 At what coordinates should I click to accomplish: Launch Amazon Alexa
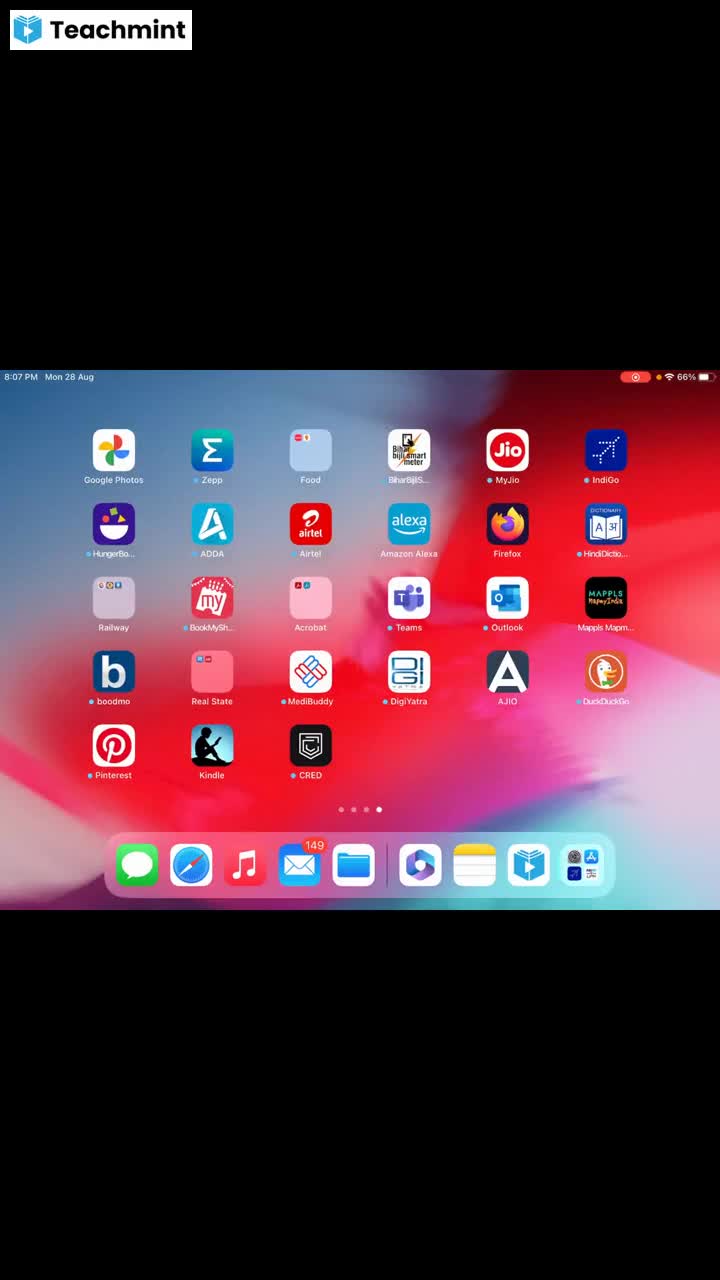click(x=409, y=524)
